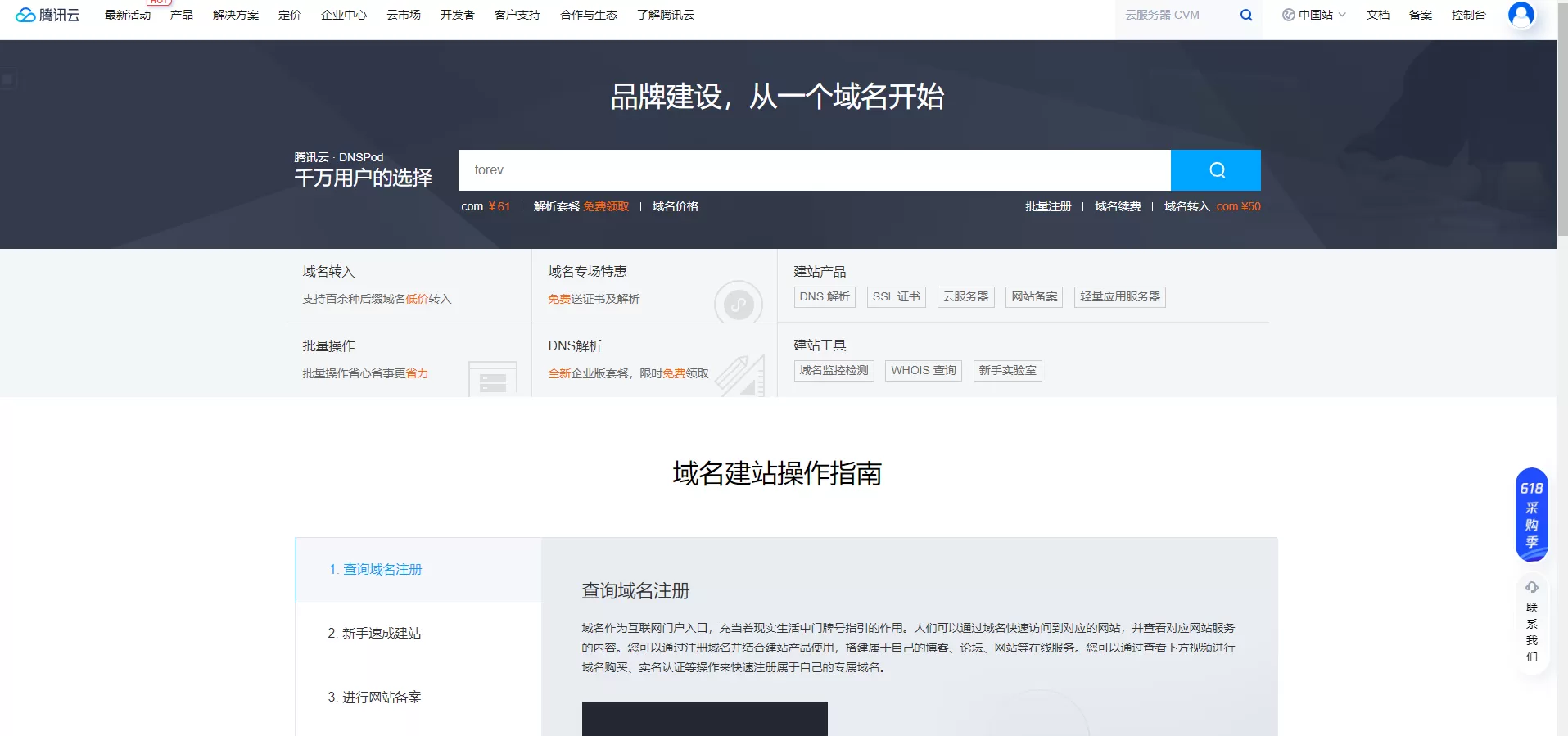Click the 批量注册 link
The height and width of the screenshot is (736, 1568).
[1048, 206]
